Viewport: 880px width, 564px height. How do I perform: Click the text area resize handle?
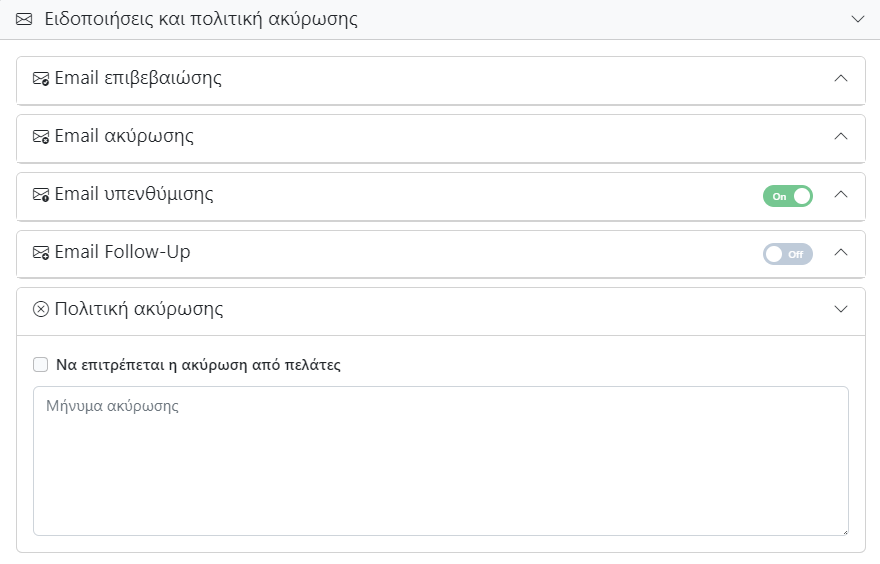[x=843, y=530]
